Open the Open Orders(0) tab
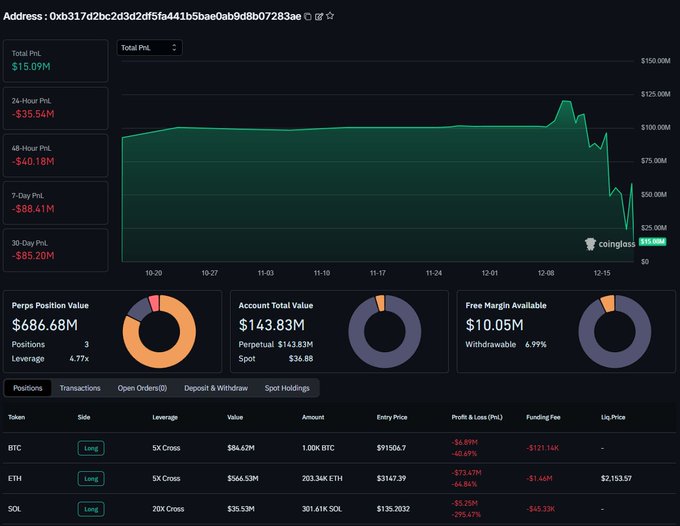This screenshot has width=680, height=526. pos(142,388)
